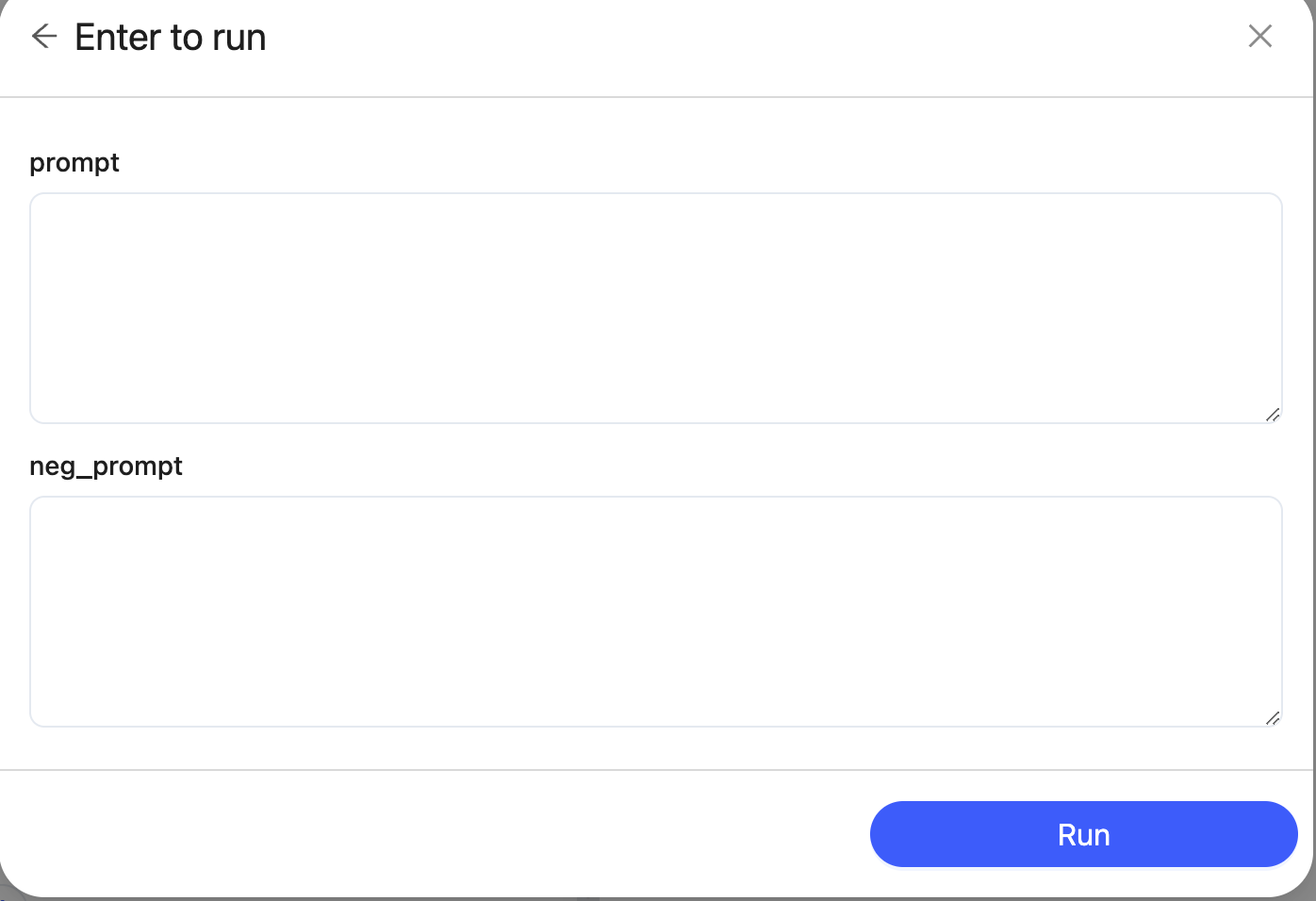Start the run with the Run button
Viewport: 1316px width, 901px height.
[x=1083, y=834]
